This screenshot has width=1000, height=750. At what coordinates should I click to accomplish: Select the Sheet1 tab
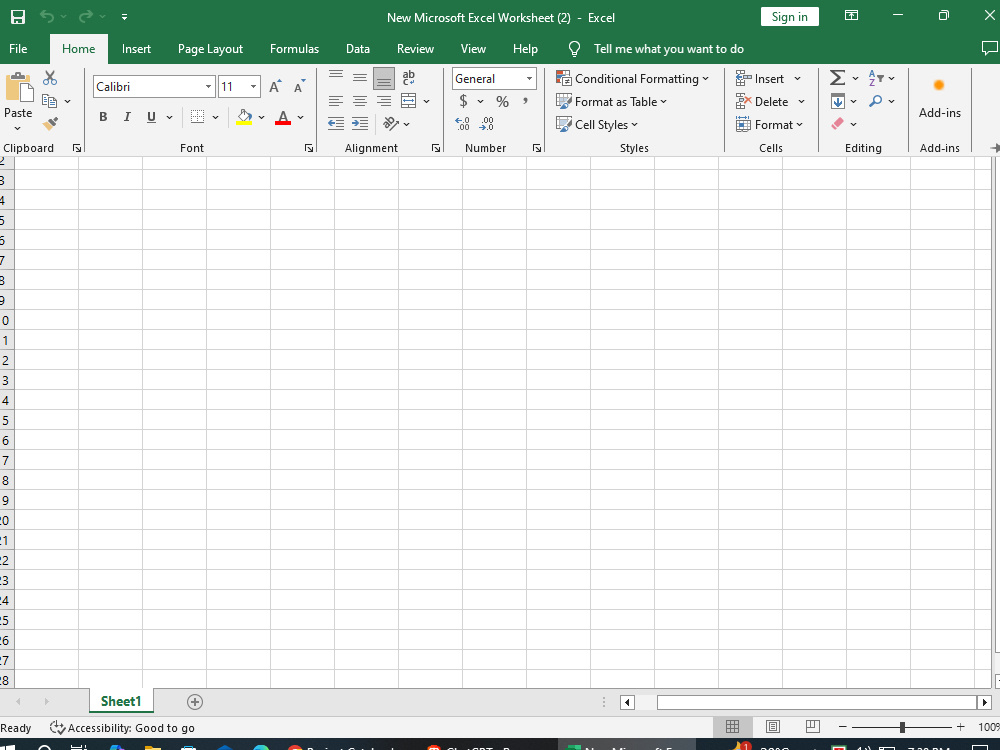pos(121,702)
